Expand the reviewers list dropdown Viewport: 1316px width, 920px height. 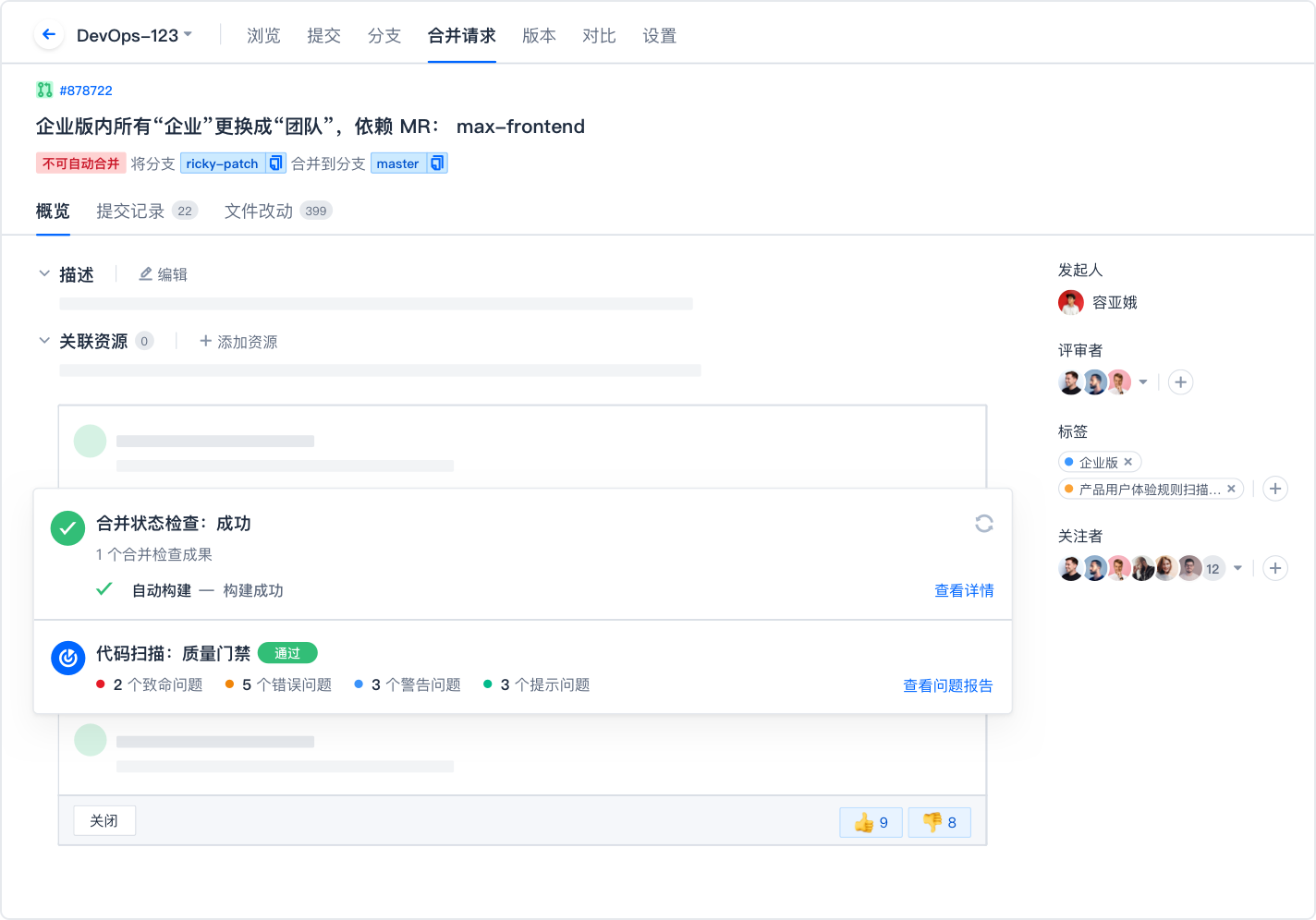(x=1143, y=382)
